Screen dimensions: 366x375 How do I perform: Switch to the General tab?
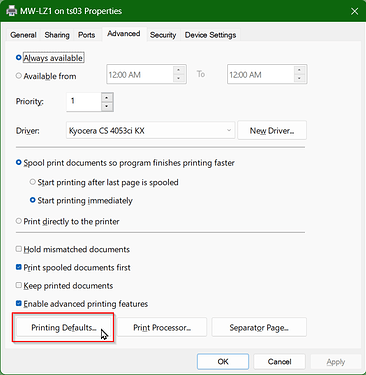pyautogui.click(x=23, y=35)
